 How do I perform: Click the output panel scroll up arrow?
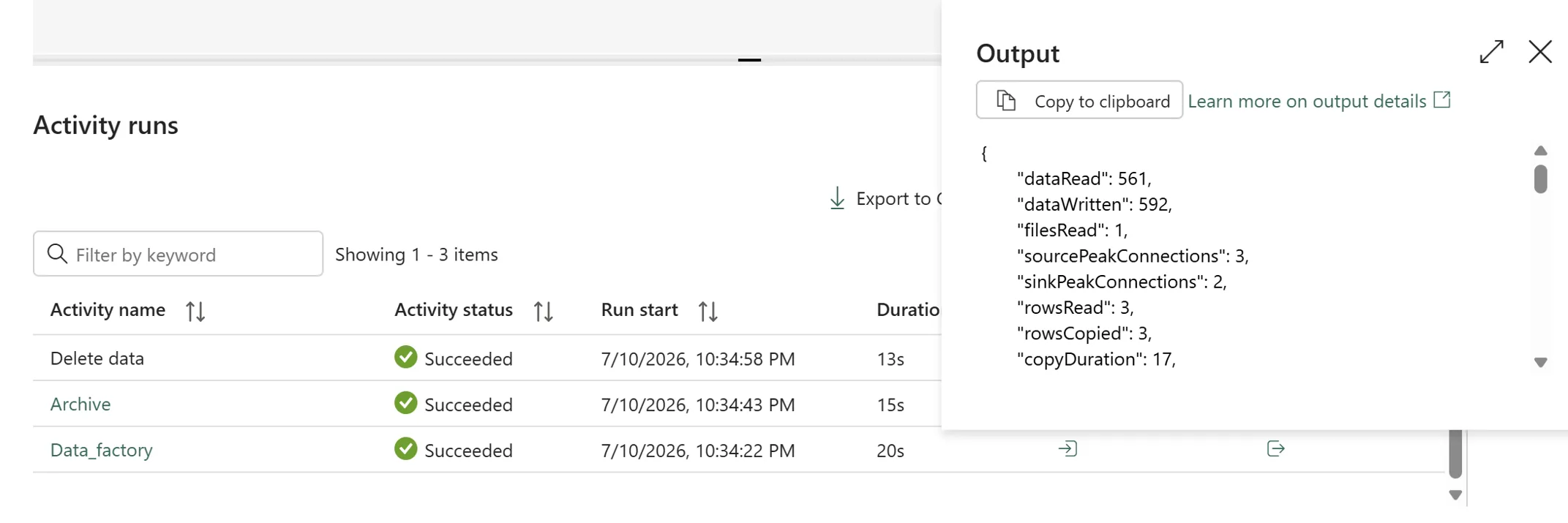point(1540,151)
